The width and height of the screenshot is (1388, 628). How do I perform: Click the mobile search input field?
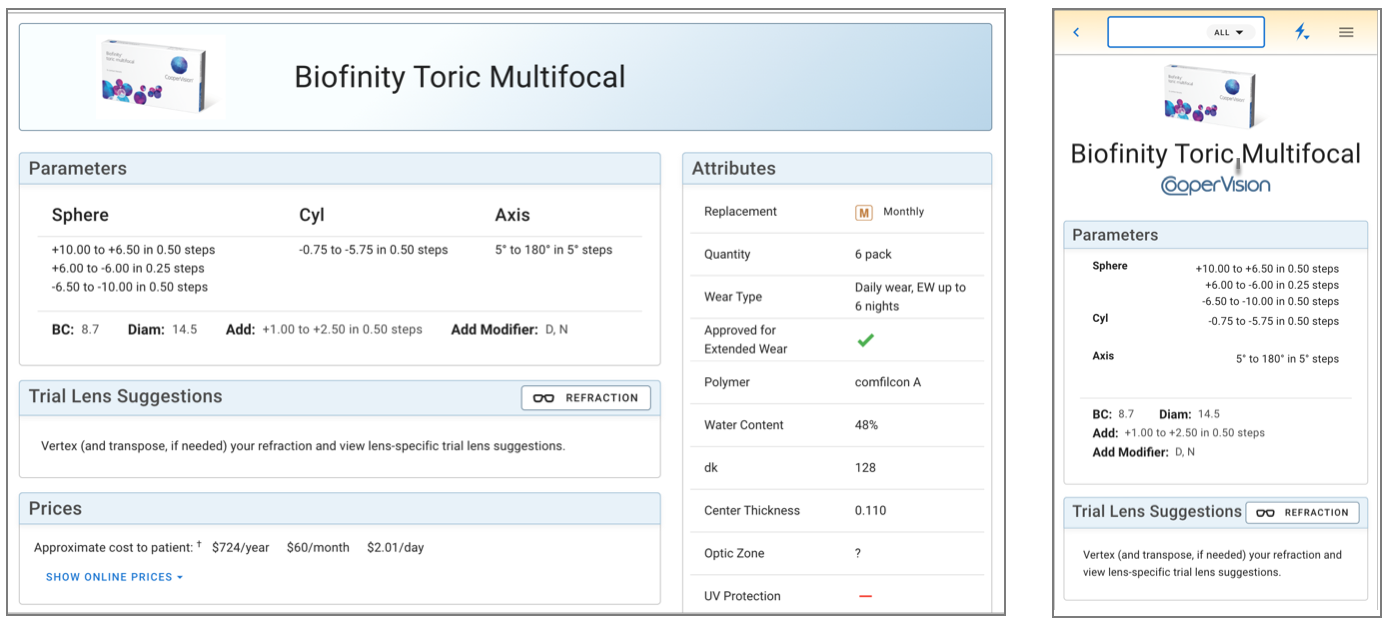tap(1156, 32)
